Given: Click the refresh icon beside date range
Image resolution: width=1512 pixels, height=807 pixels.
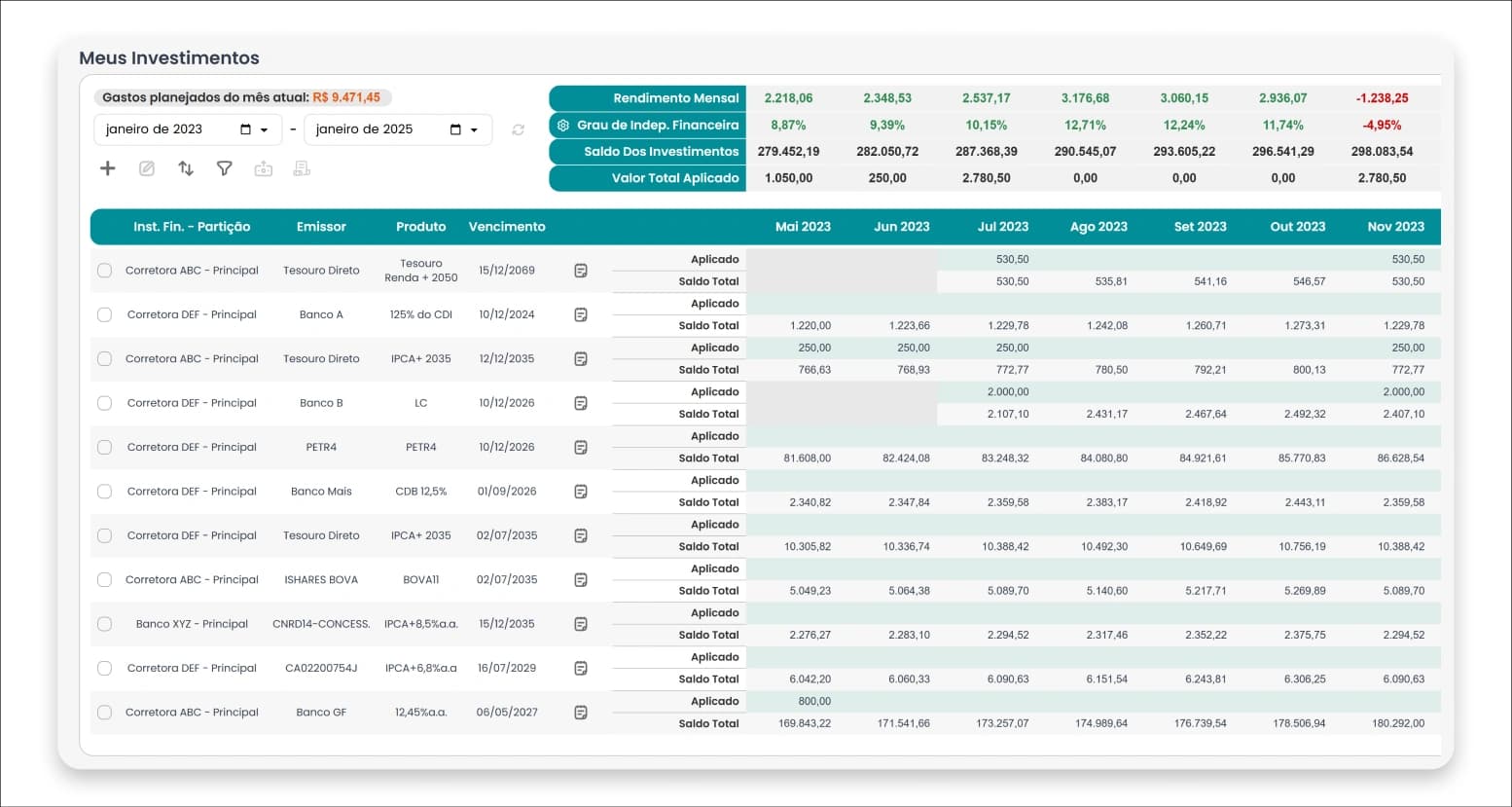Looking at the screenshot, I should click(519, 129).
